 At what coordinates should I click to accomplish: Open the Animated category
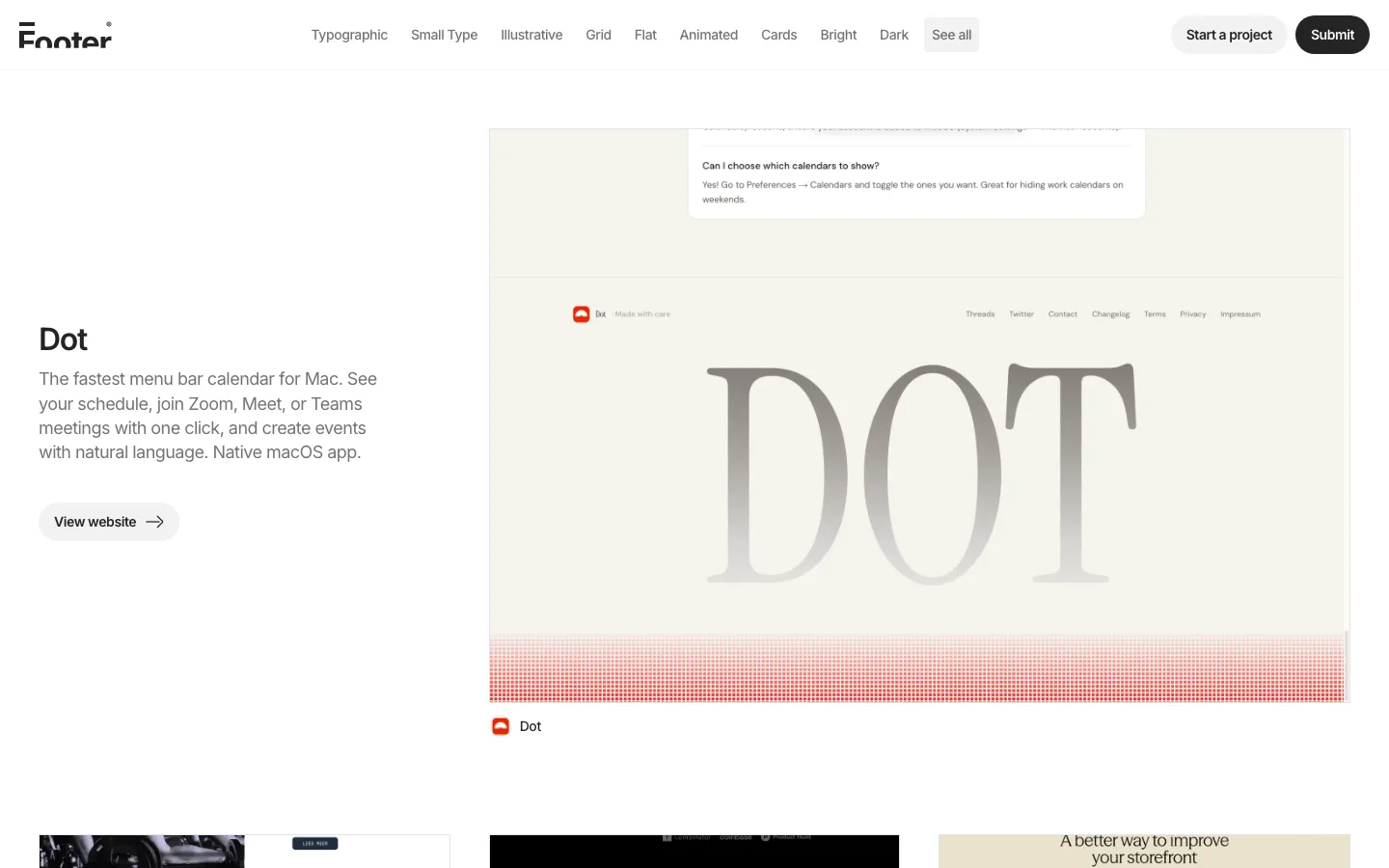[x=708, y=35]
